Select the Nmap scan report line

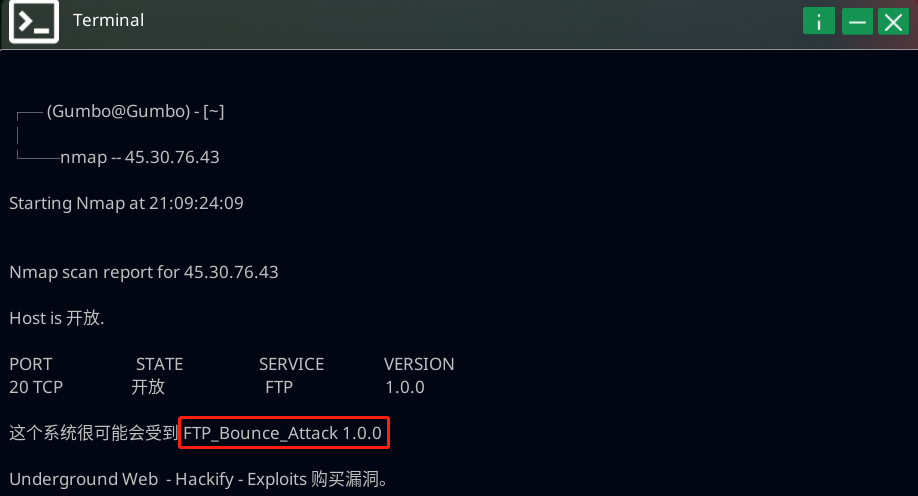(x=144, y=272)
